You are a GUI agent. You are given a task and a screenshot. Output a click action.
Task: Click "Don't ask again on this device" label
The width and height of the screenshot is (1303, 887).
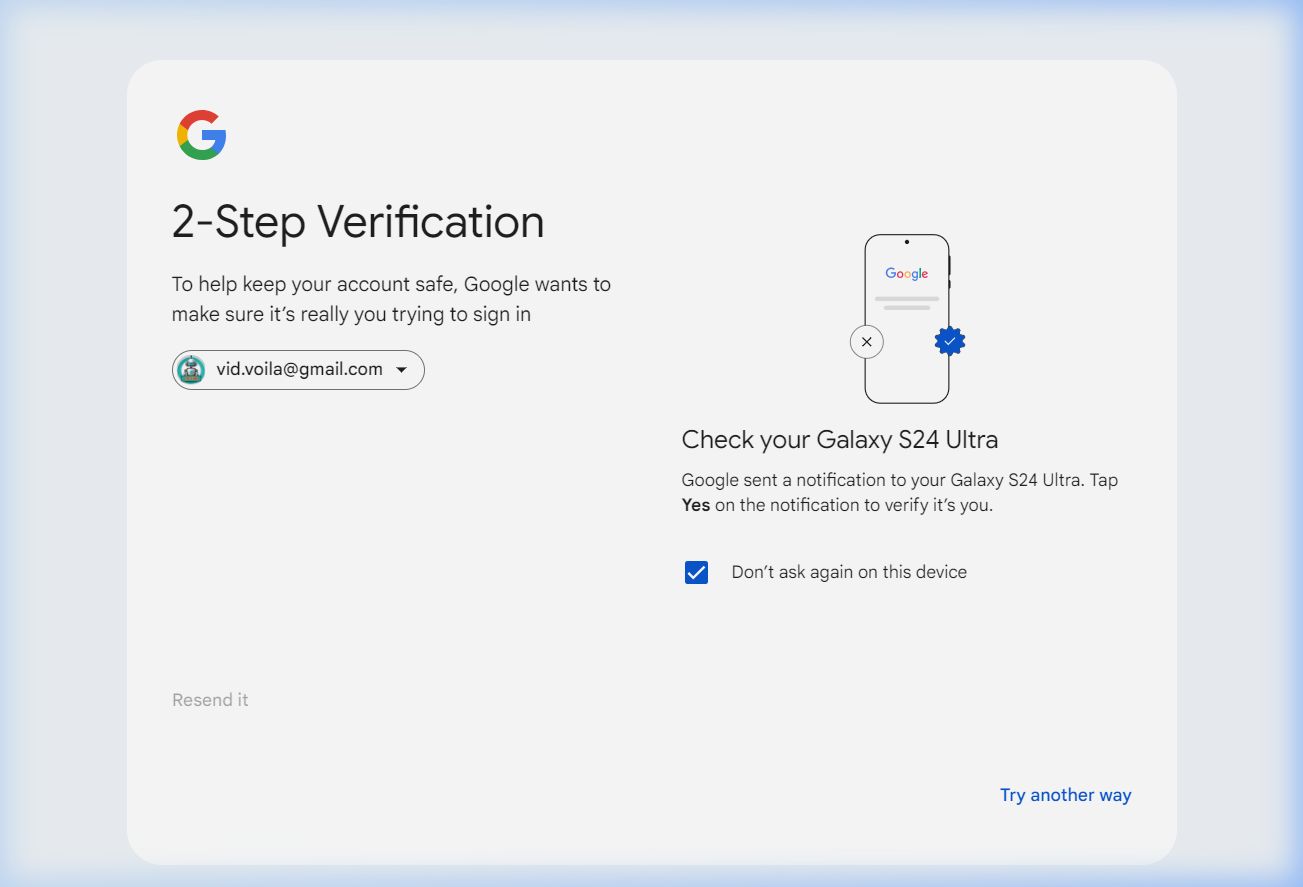point(849,572)
